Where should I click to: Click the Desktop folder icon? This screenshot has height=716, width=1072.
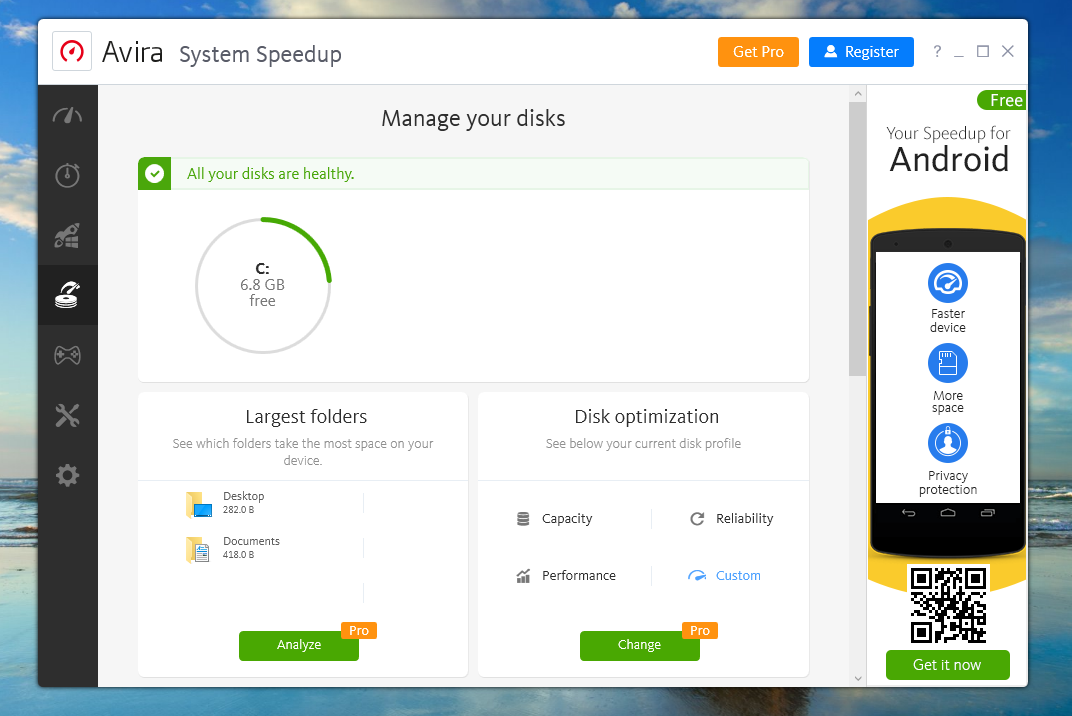point(198,505)
